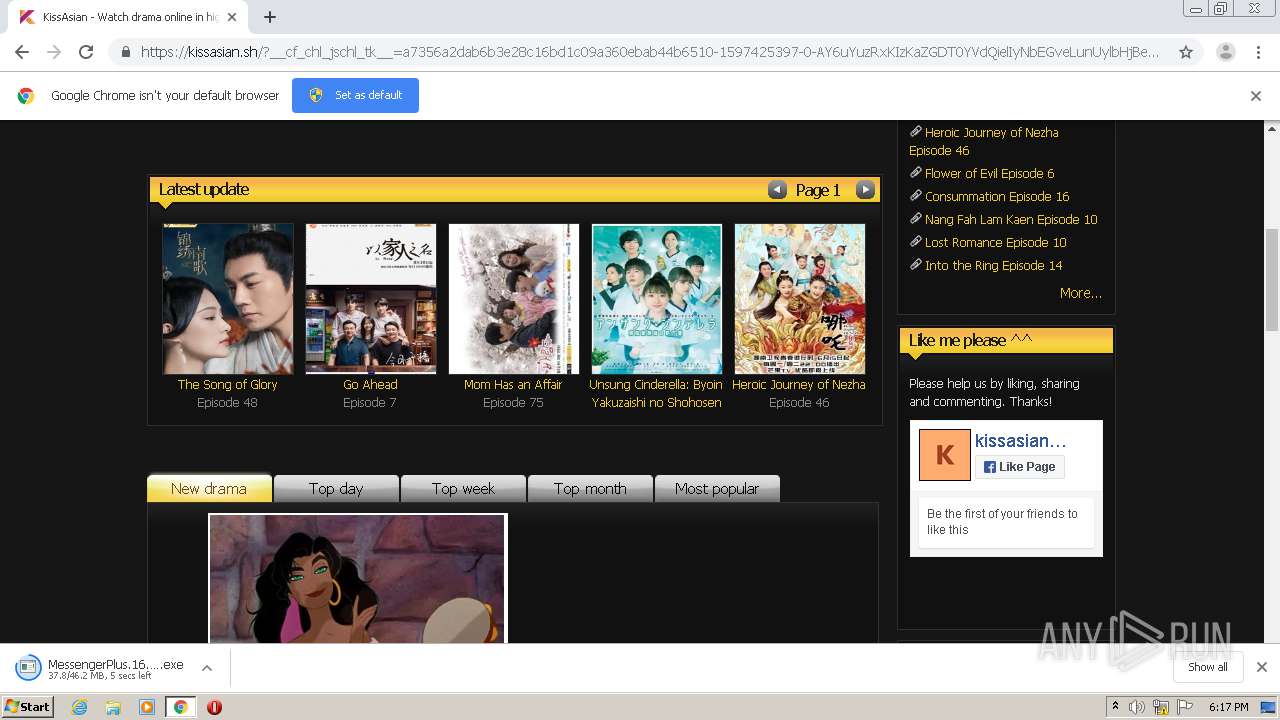
Task: Open a new browser tab
Action: [270, 17]
